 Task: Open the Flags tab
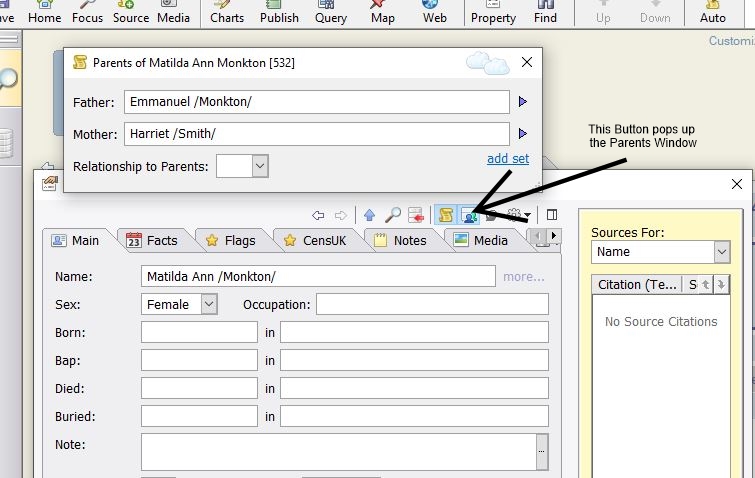click(229, 240)
